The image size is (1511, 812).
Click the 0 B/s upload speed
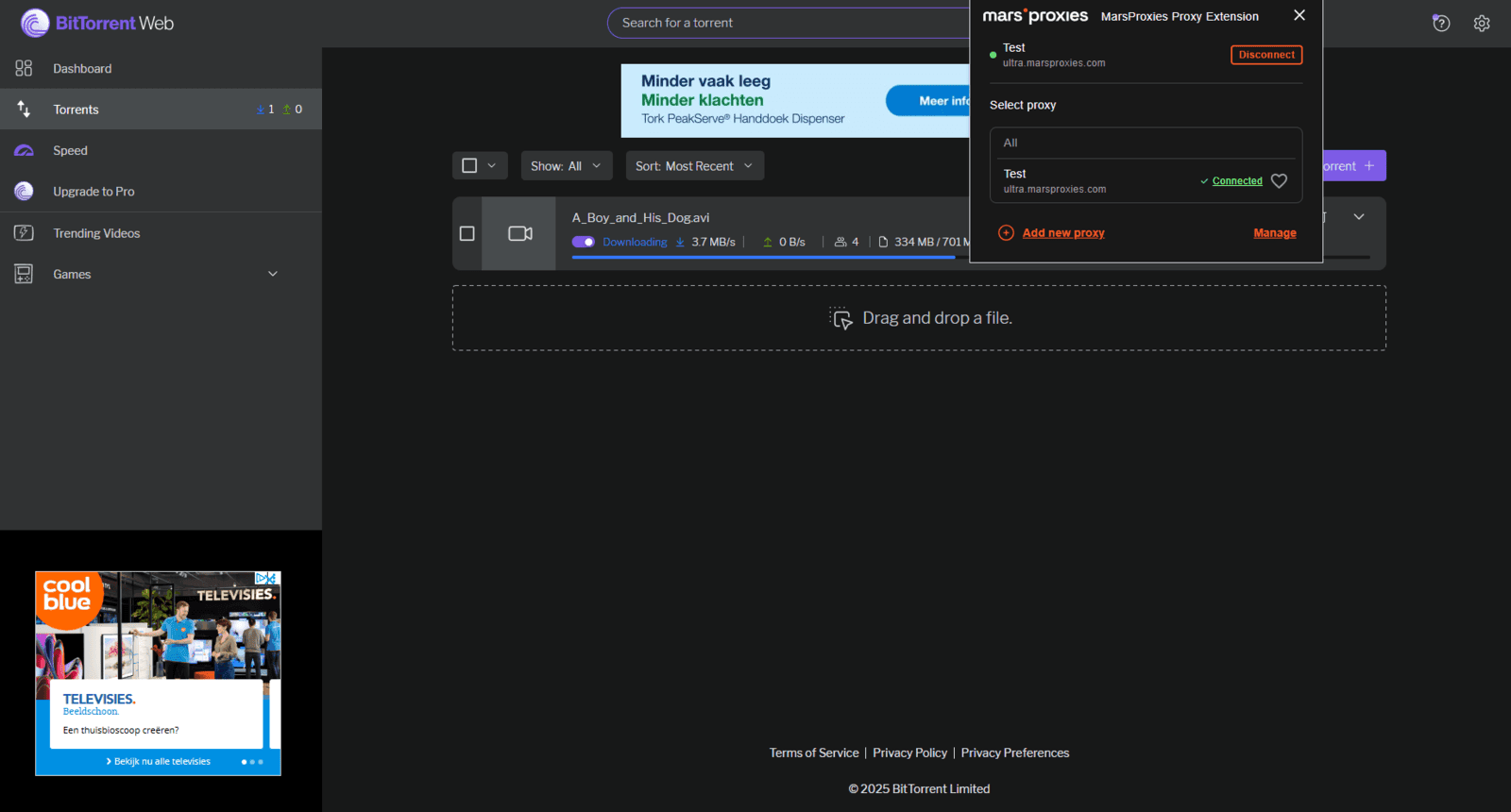(792, 242)
